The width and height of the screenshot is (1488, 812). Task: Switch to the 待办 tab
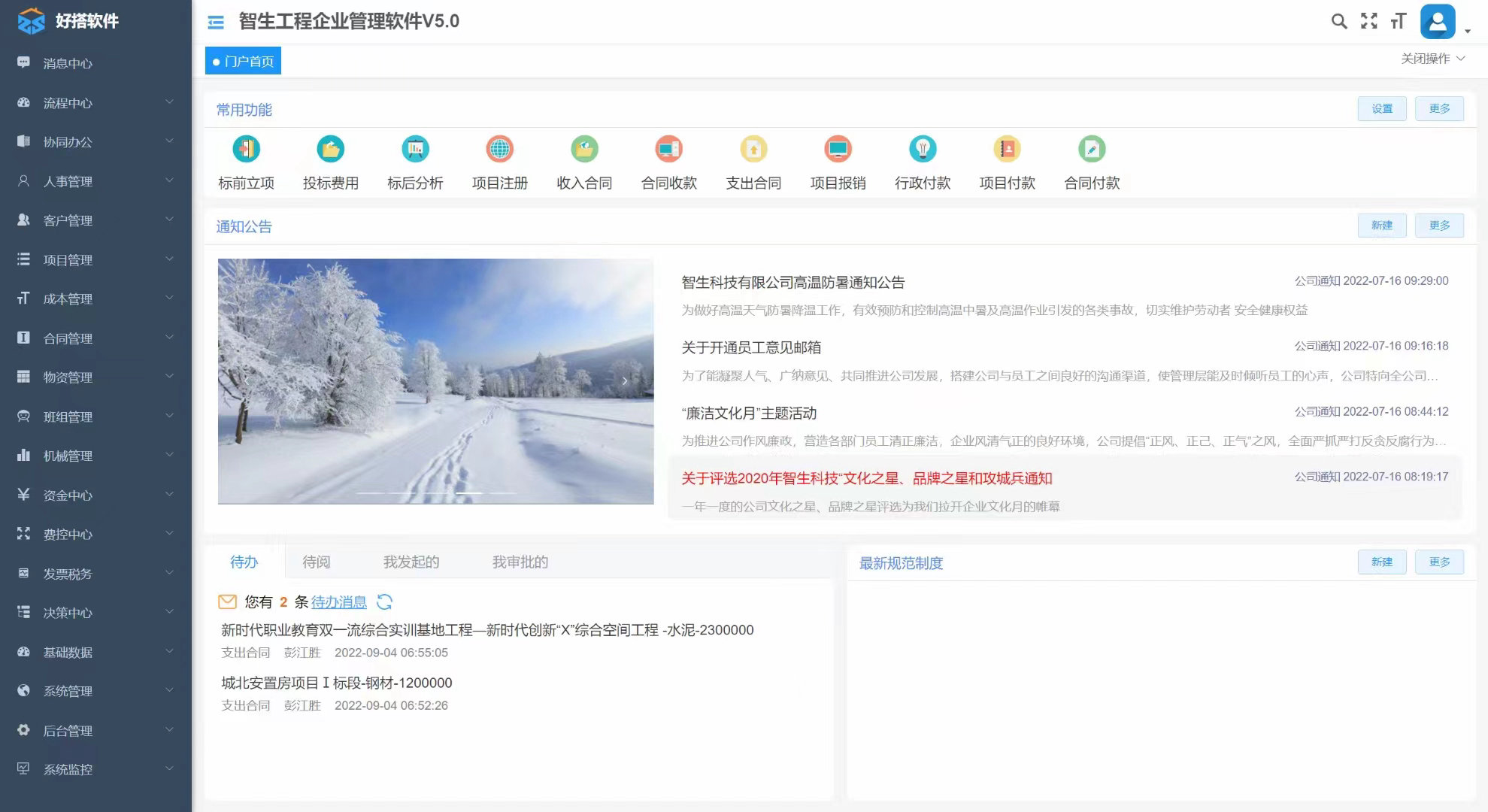coord(244,562)
